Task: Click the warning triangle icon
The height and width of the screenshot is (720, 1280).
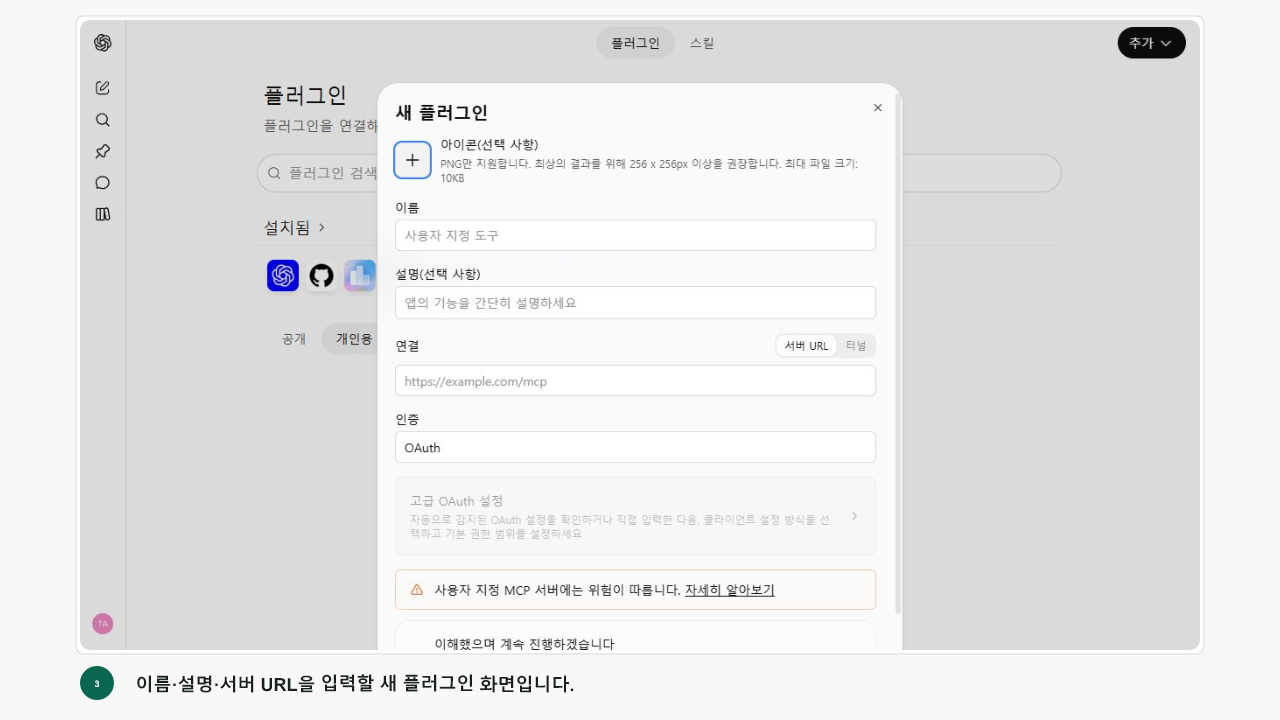Action: click(417, 590)
